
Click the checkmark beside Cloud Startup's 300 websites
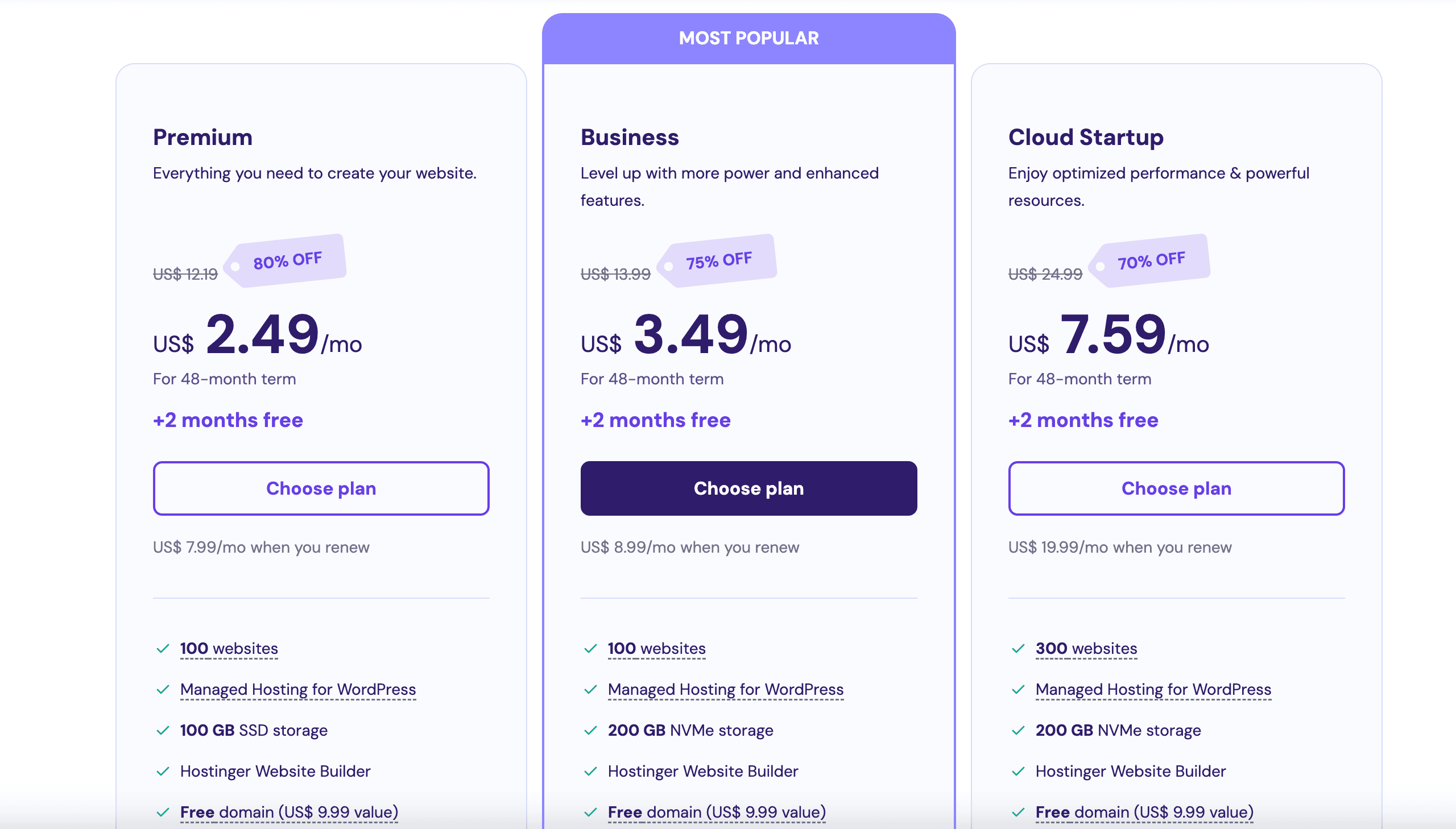1018,649
